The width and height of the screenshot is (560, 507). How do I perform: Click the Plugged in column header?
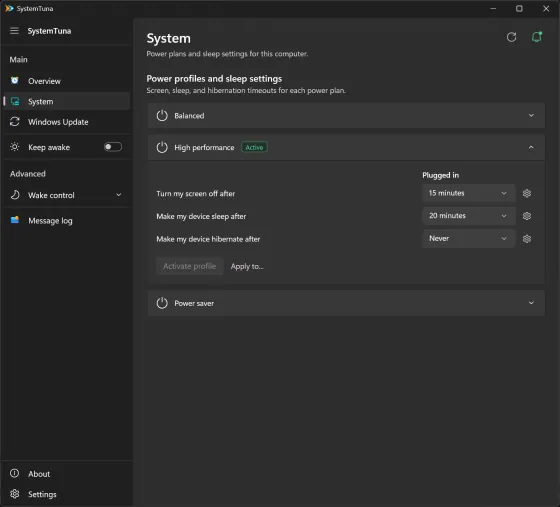[440, 175]
